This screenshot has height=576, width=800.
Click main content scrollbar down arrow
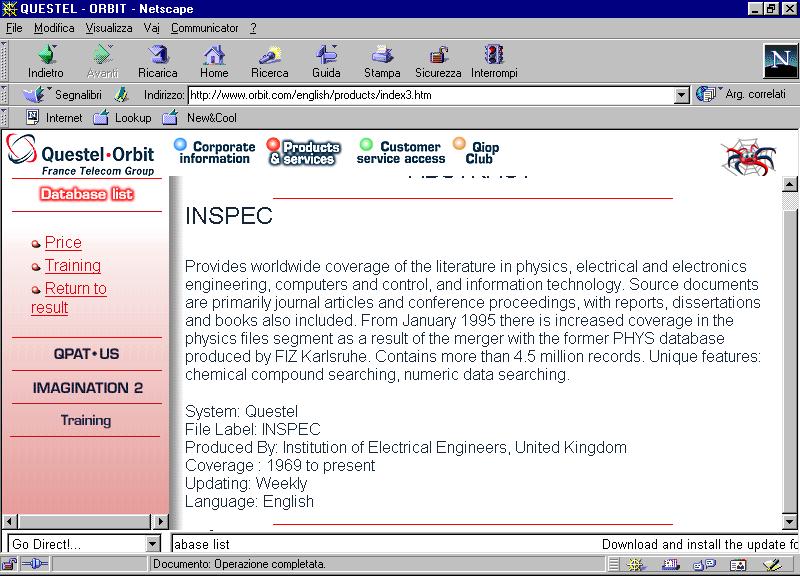(790, 522)
